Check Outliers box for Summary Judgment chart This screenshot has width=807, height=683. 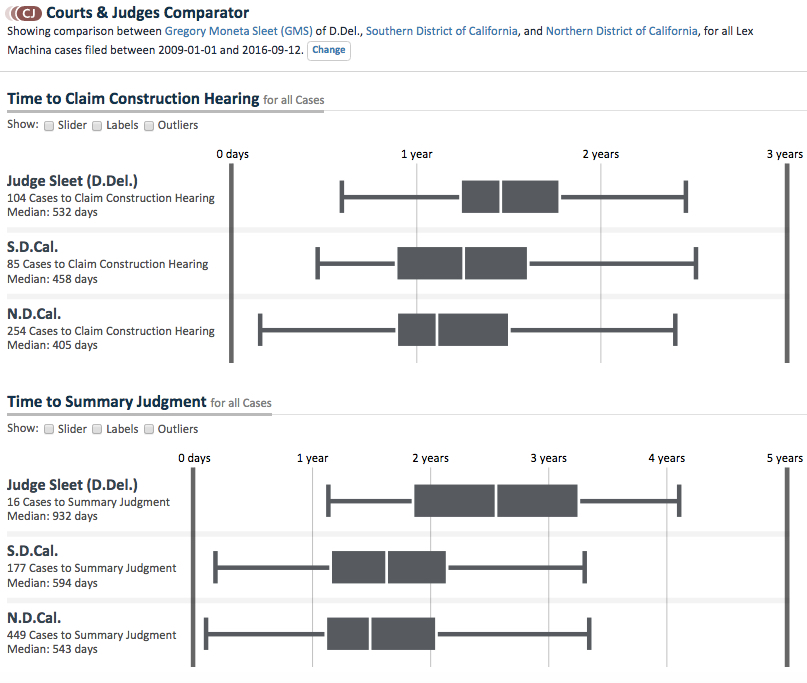149,429
